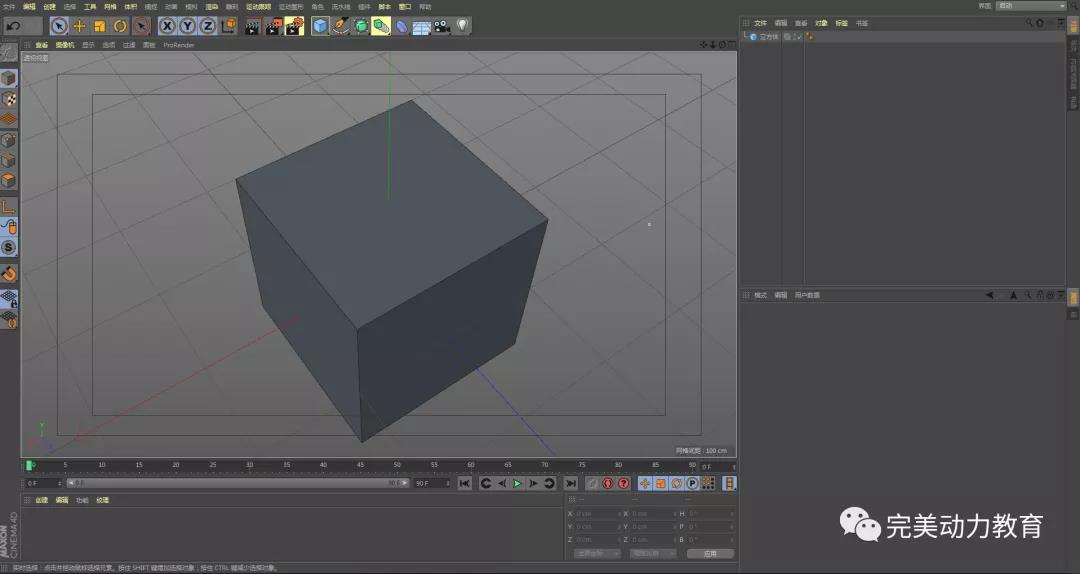
Task: Toggle the X axis lock
Action: click(167, 26)
